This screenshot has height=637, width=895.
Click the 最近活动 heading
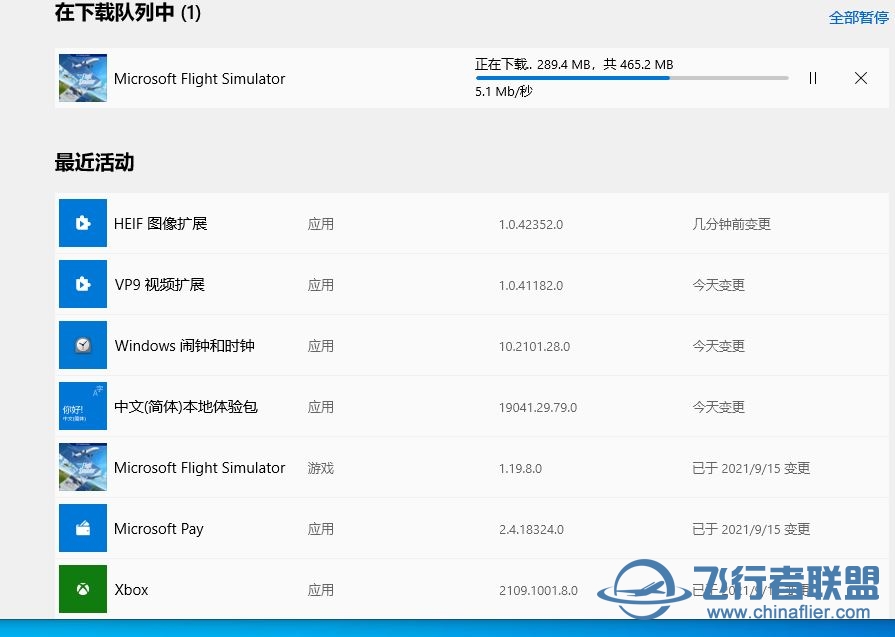pos(94,163)
